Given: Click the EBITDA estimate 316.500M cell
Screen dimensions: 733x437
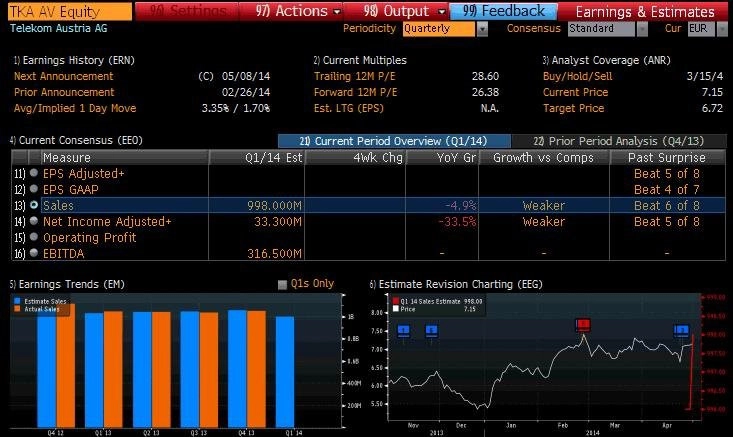Looking at the screenshot, I should point(257,253).
